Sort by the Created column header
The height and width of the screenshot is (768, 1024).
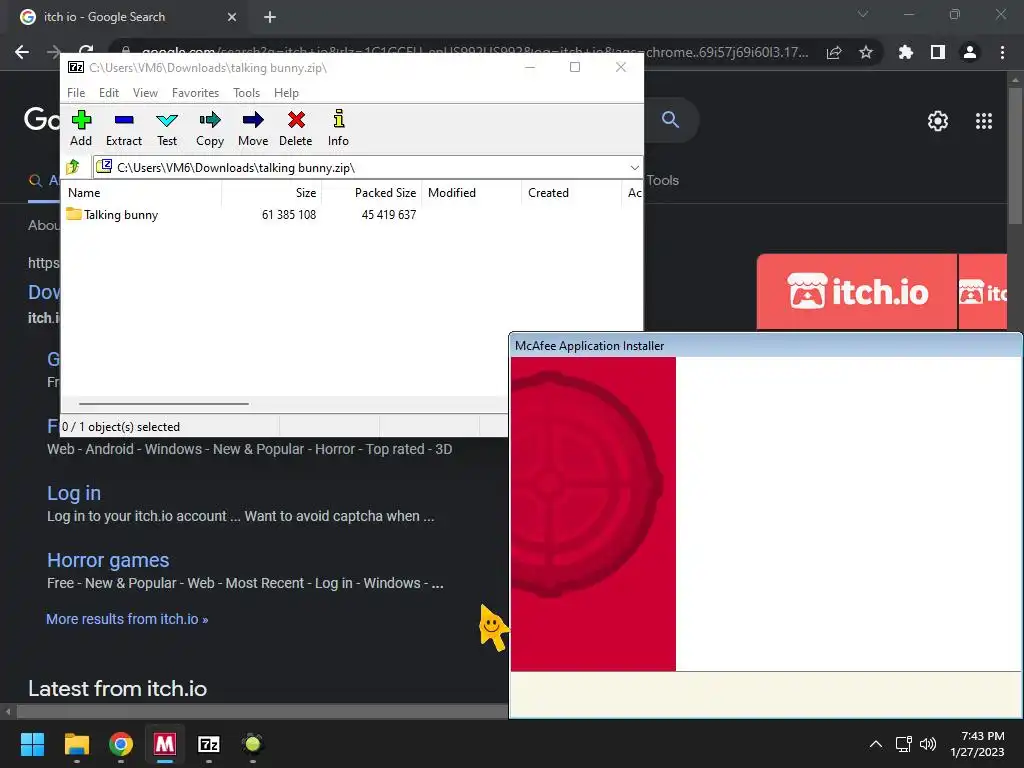(571, 193)
